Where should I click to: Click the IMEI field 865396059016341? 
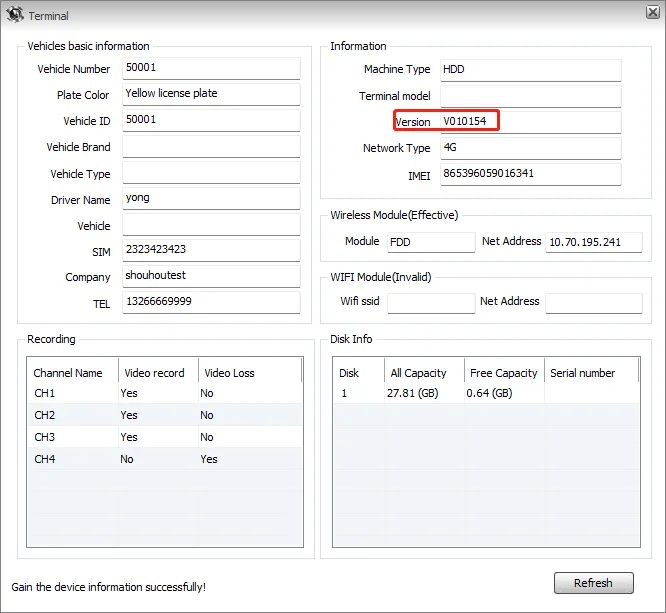point(531,175)
